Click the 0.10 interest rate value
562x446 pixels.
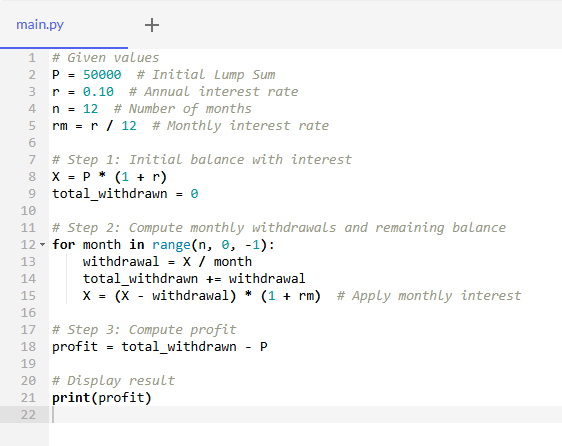98,92
